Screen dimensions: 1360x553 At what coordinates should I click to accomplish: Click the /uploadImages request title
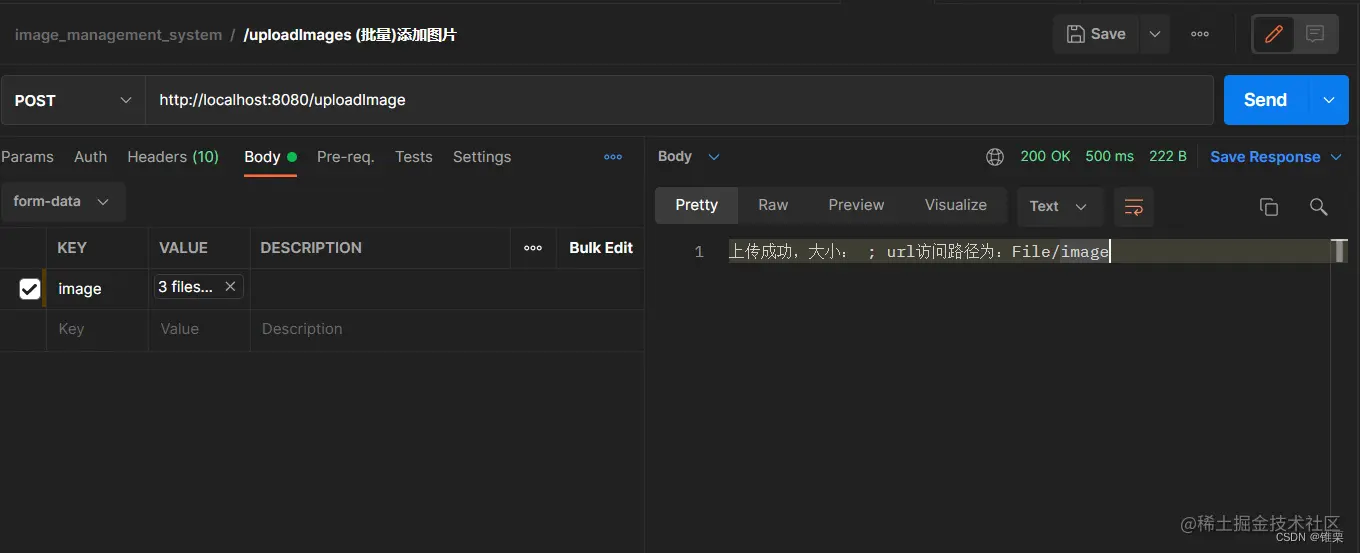click(350, 35)
